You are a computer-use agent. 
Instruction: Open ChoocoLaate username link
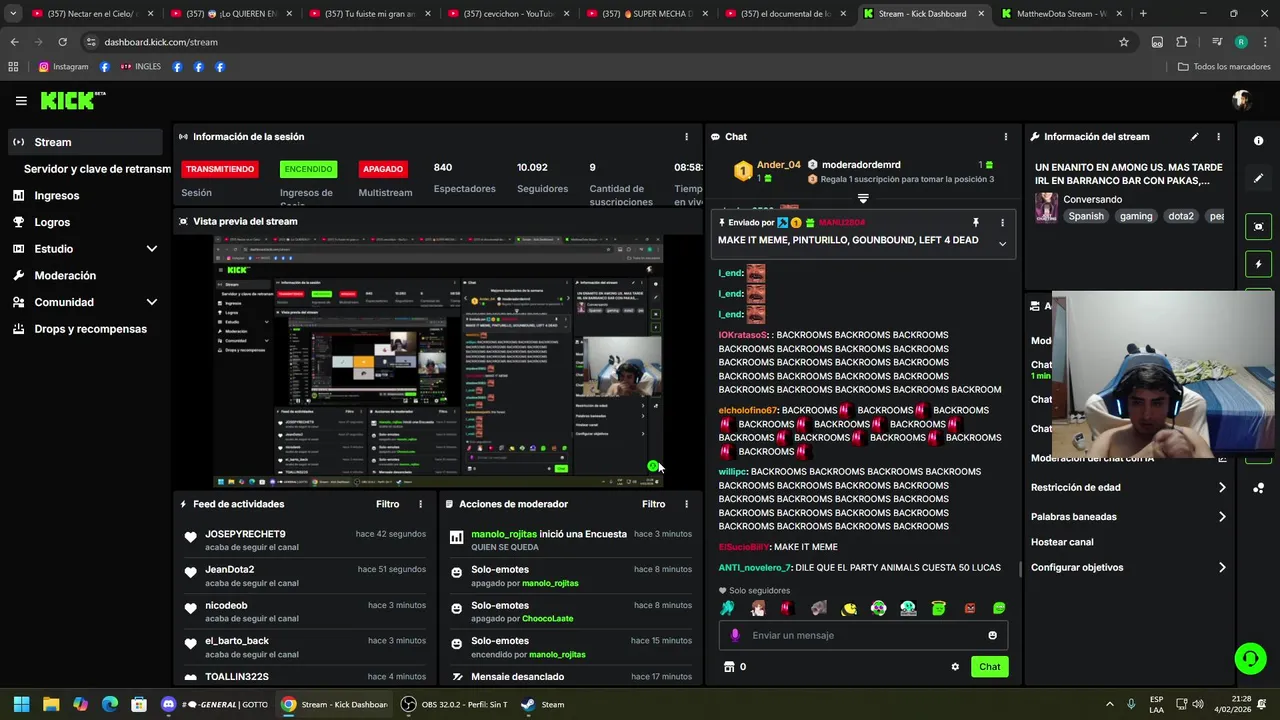[547, 619]
